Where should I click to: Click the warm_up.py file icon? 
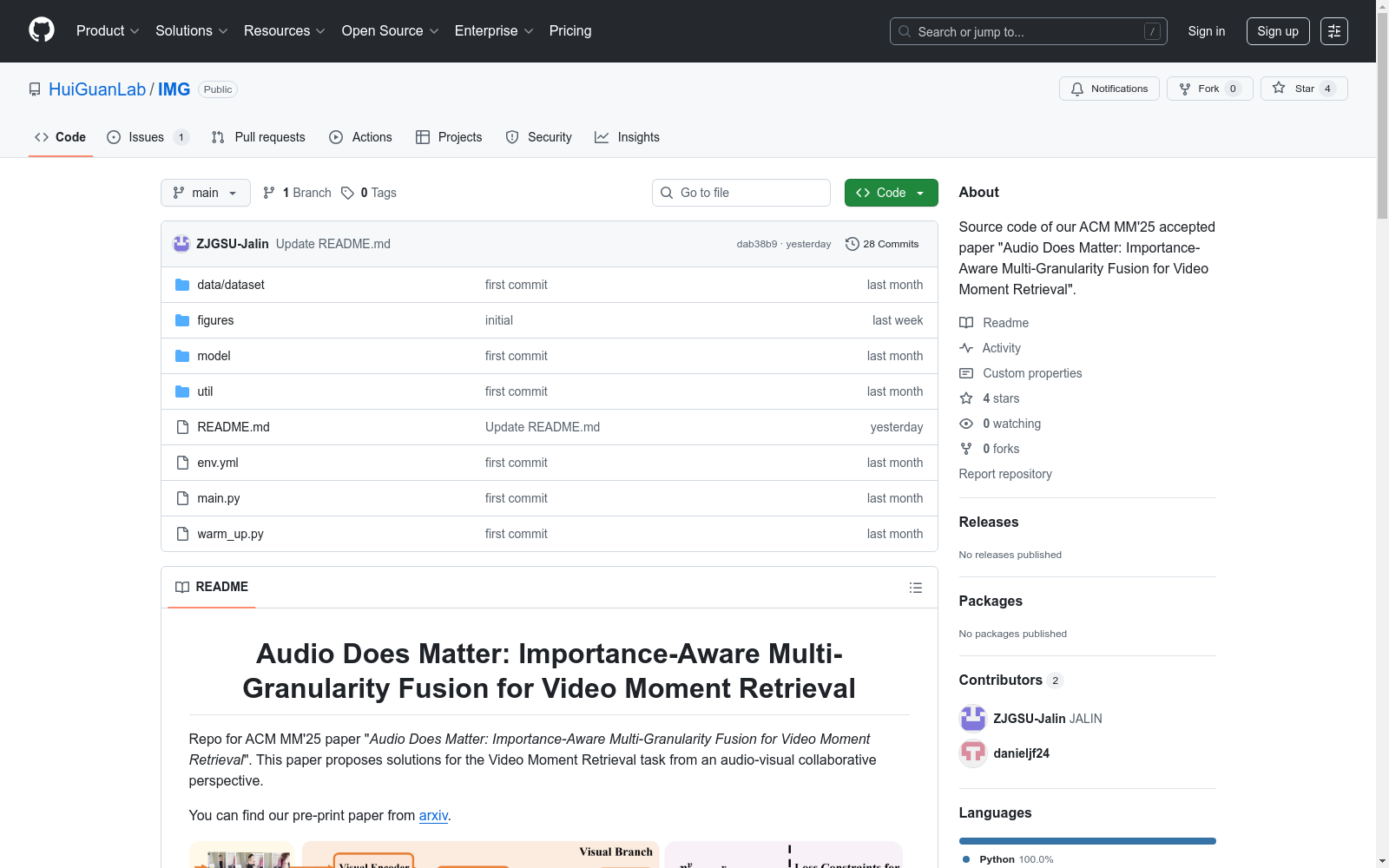182,534
